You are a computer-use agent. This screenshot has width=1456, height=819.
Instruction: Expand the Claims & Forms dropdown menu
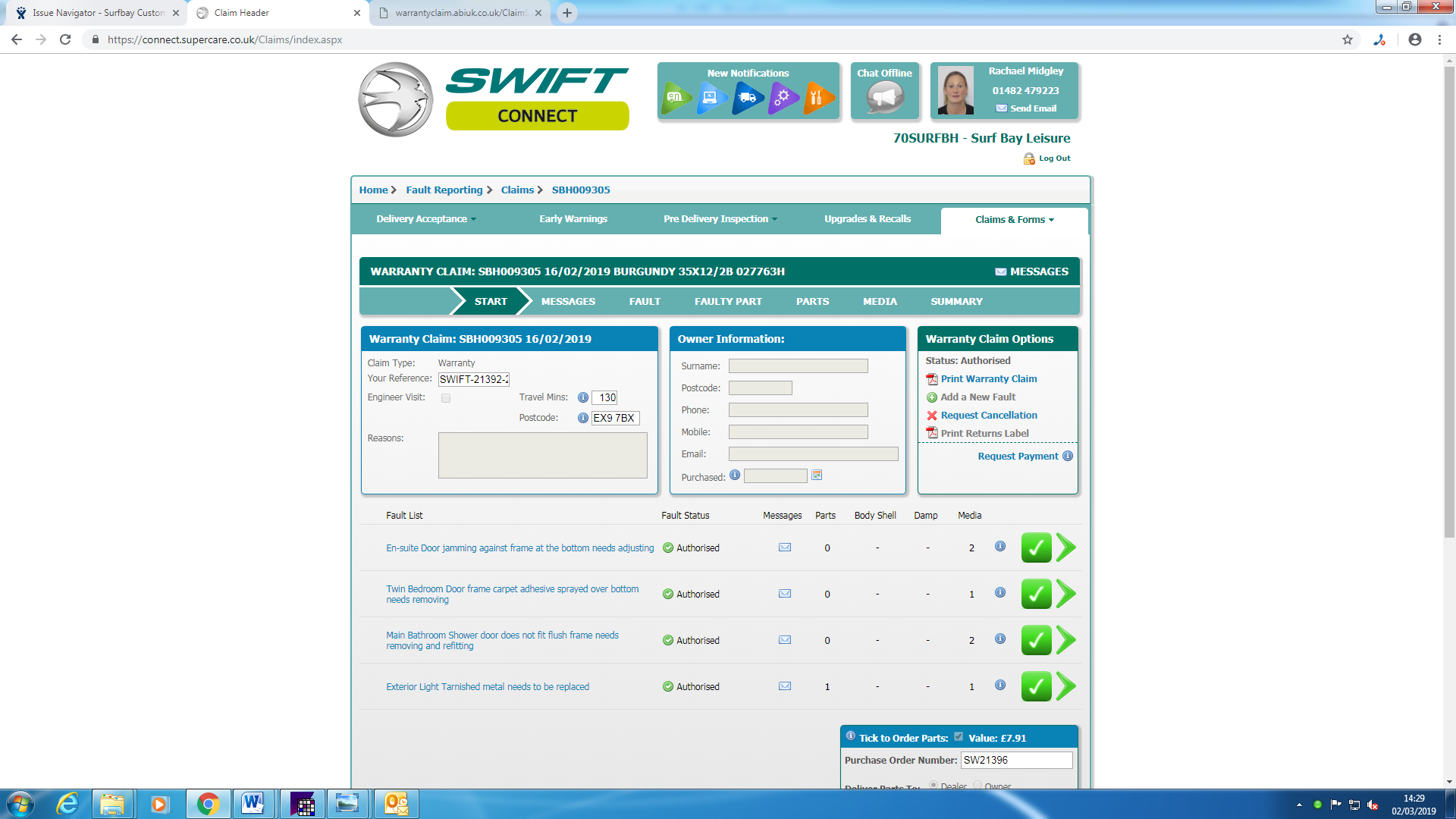1014,220
